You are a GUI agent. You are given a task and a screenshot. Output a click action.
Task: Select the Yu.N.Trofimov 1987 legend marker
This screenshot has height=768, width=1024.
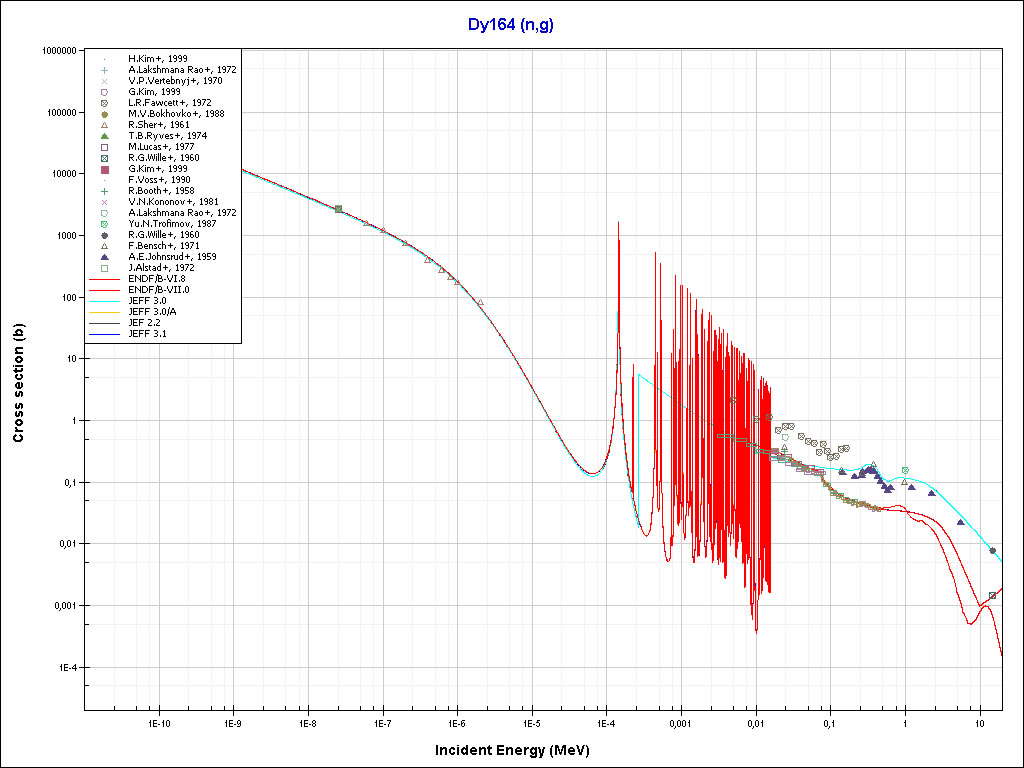click(x=104, y=224)
